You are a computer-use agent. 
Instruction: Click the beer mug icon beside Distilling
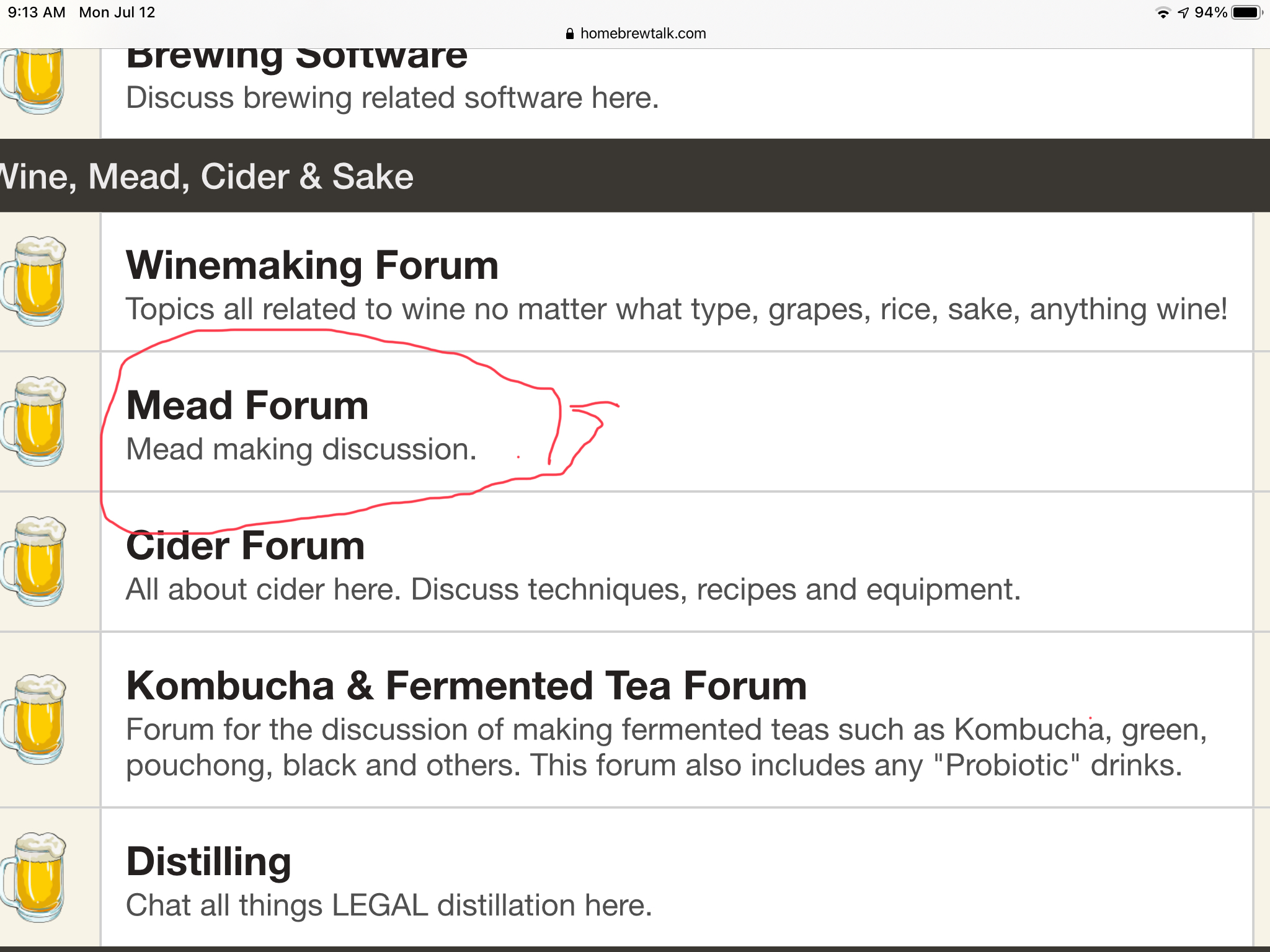[x=33, y=877]
